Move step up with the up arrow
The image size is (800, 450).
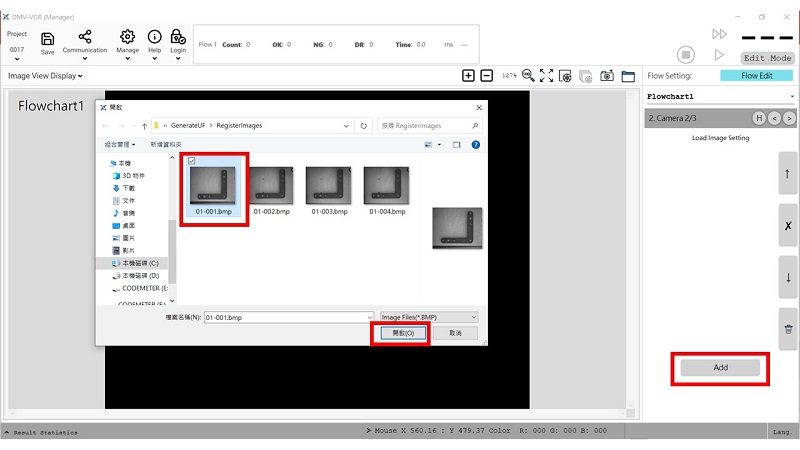(x=787, y=173)
